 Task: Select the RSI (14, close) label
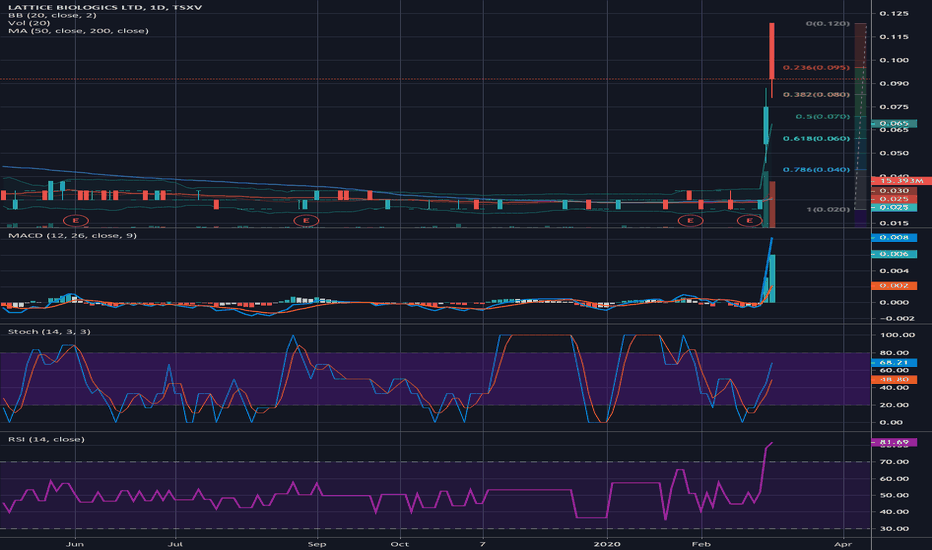pyautogui.click(x=46, y=439)
